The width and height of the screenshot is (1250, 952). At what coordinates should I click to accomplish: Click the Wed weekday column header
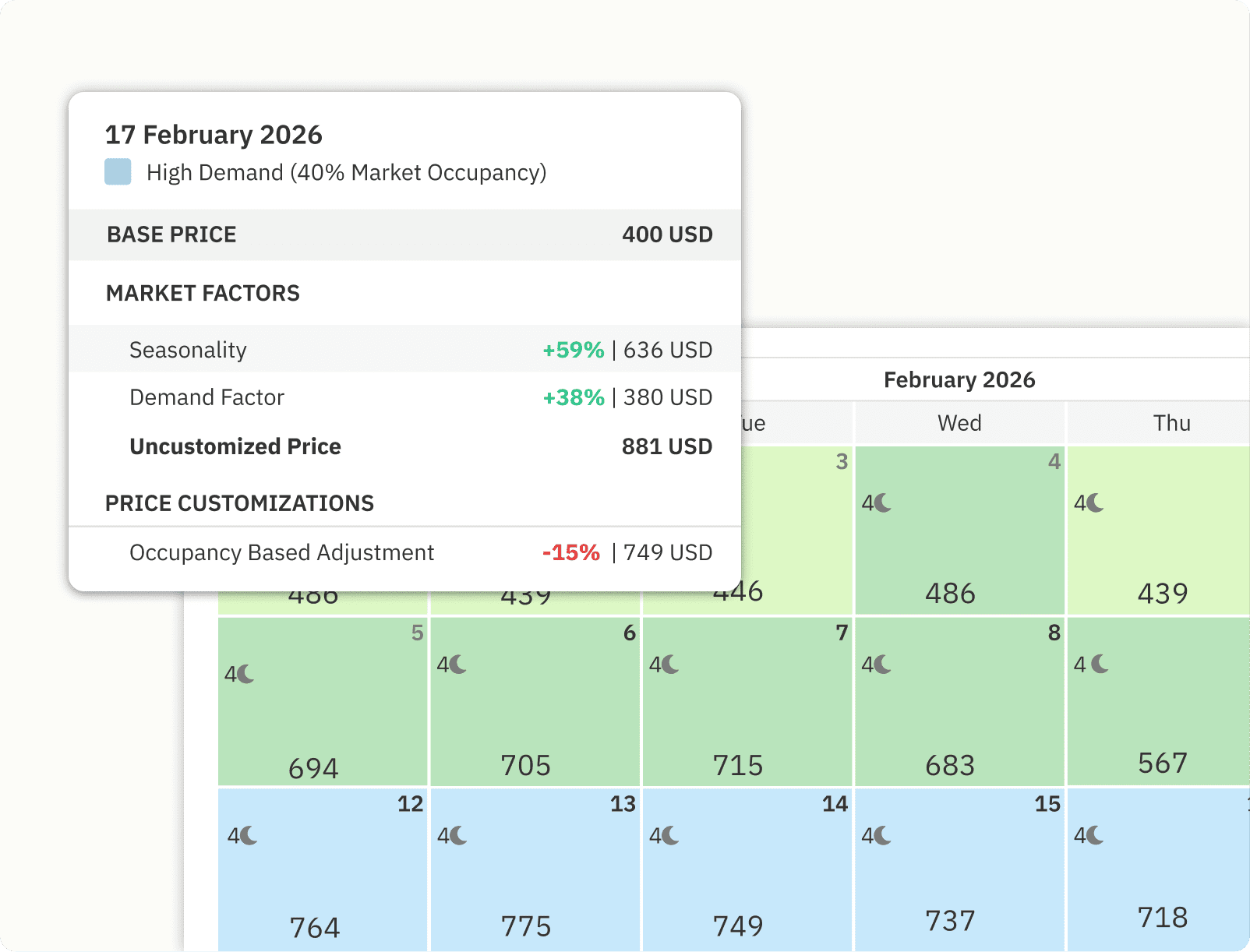(959, 423)
